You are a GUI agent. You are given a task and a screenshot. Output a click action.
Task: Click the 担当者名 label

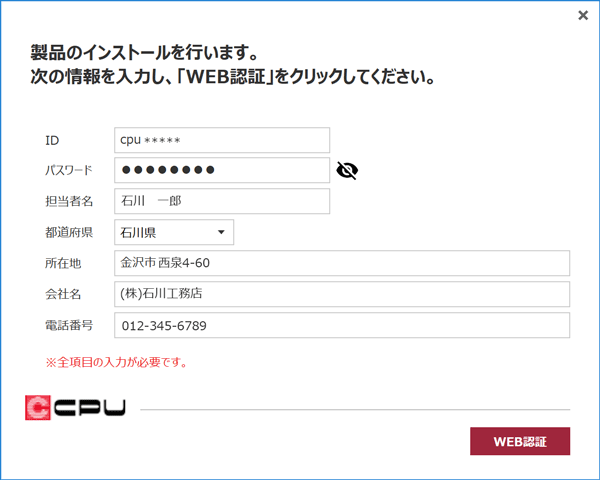click(x=69, y=201)
